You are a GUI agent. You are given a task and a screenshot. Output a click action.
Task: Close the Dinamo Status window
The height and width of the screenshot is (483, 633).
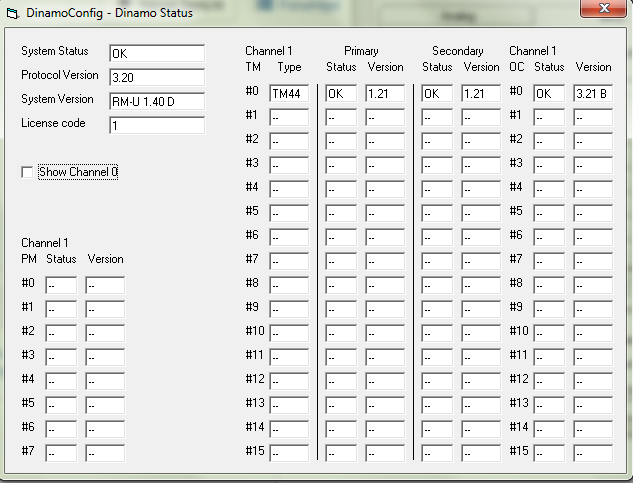coord(602,11)
